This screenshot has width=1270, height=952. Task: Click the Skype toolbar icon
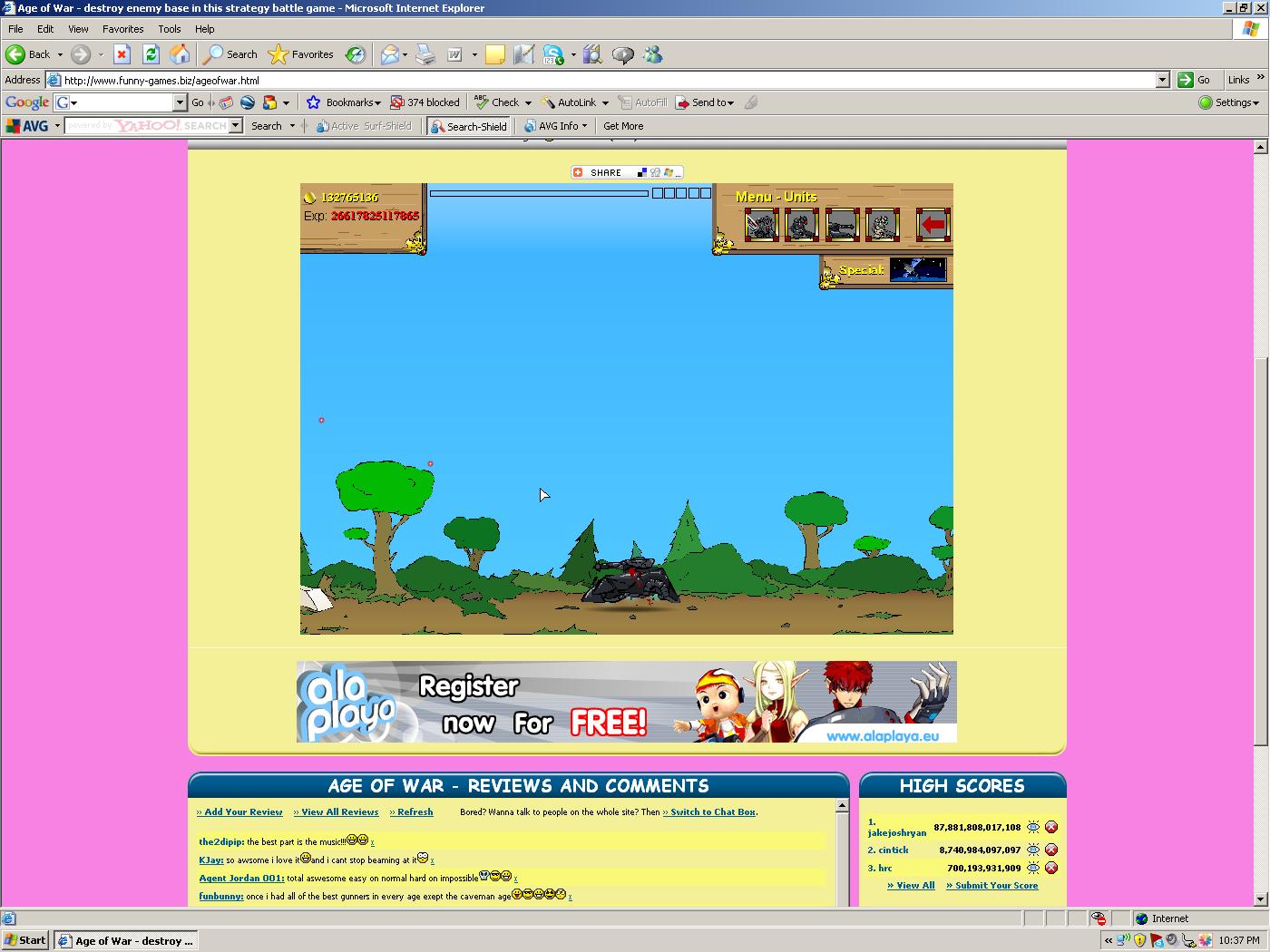553,54
